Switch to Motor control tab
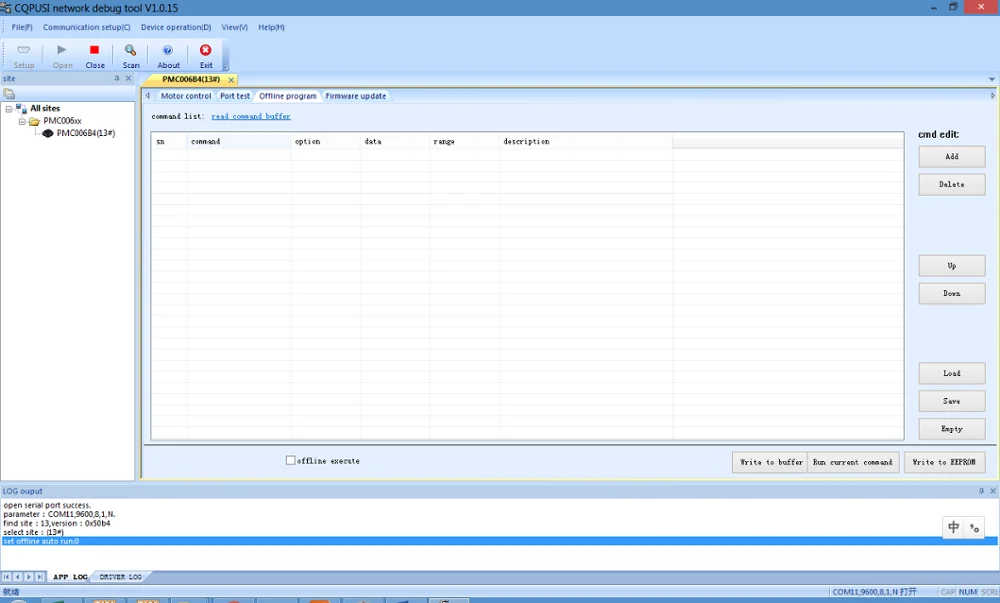The width and height of the screenshot is (1000, 603). [186, 96]
